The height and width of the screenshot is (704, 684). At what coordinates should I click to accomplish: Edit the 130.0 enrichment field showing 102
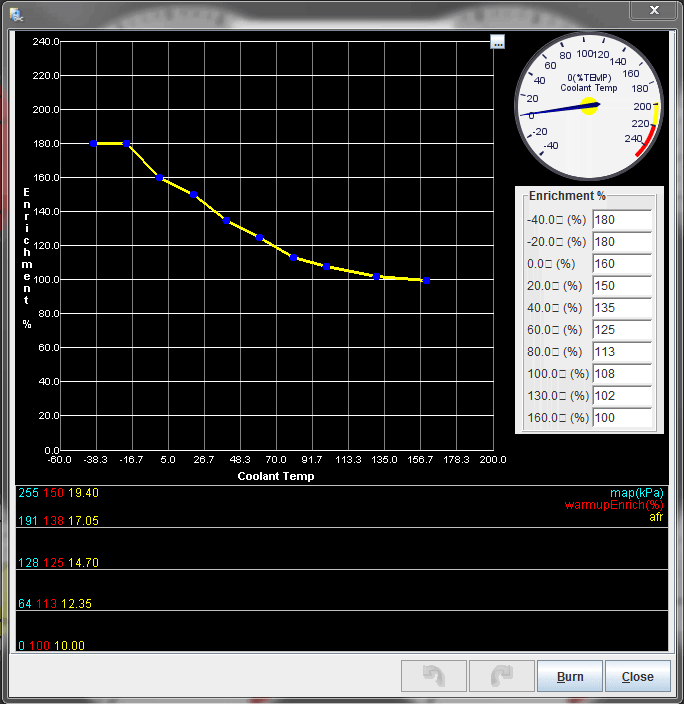tap(622, 396)
